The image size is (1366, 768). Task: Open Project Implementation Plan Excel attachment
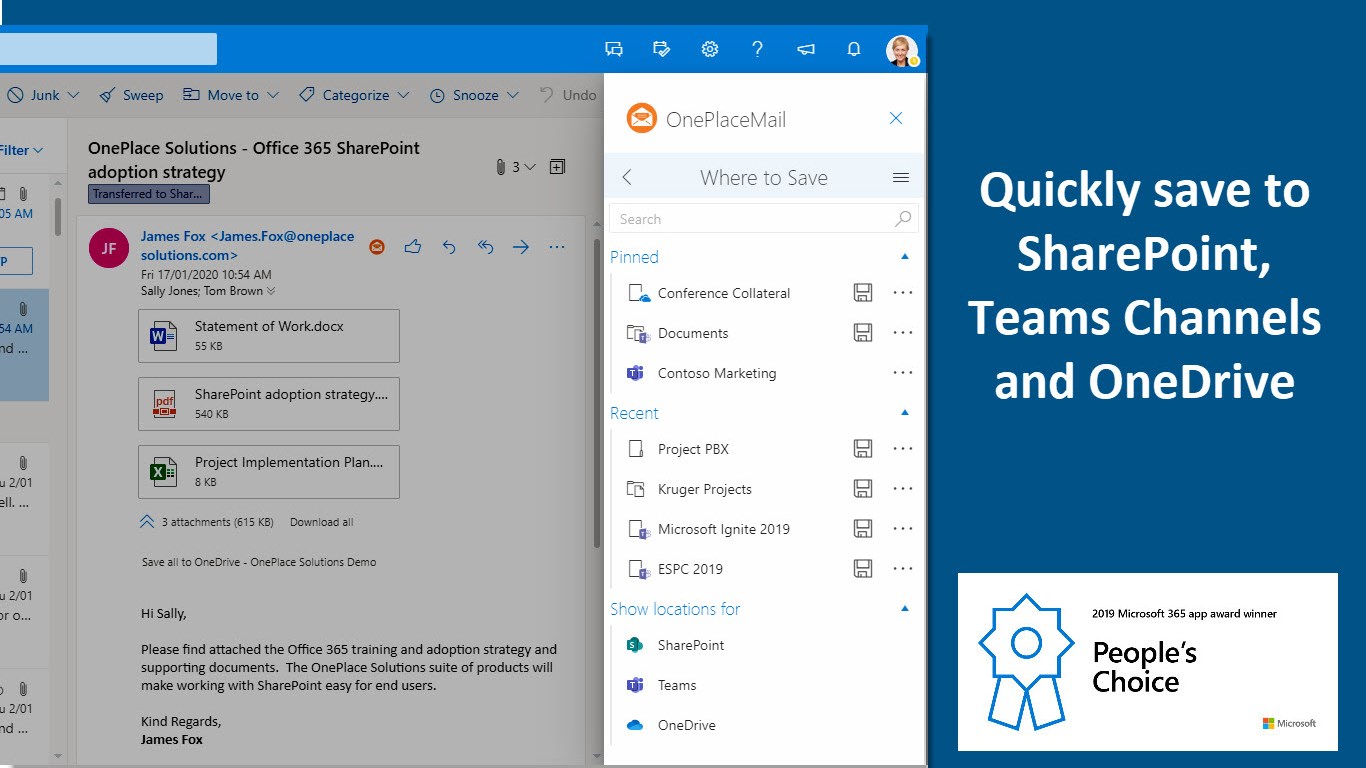point(269,472)
